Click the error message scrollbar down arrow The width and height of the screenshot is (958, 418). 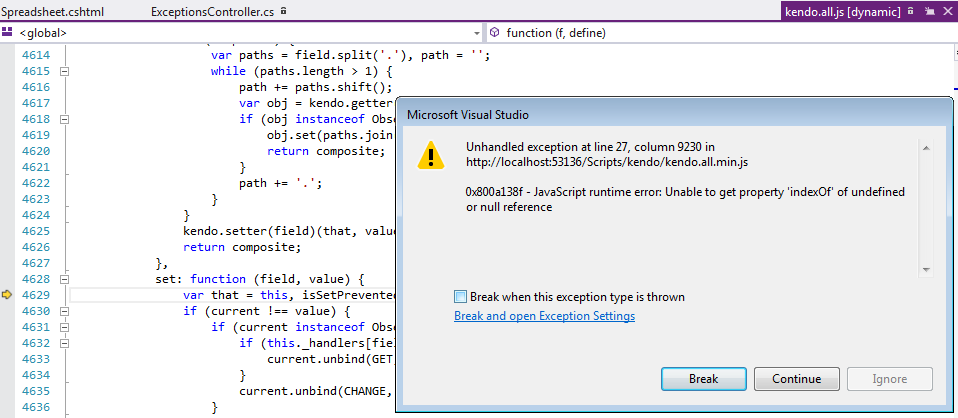pyautogui.click(x=927, y=269)
